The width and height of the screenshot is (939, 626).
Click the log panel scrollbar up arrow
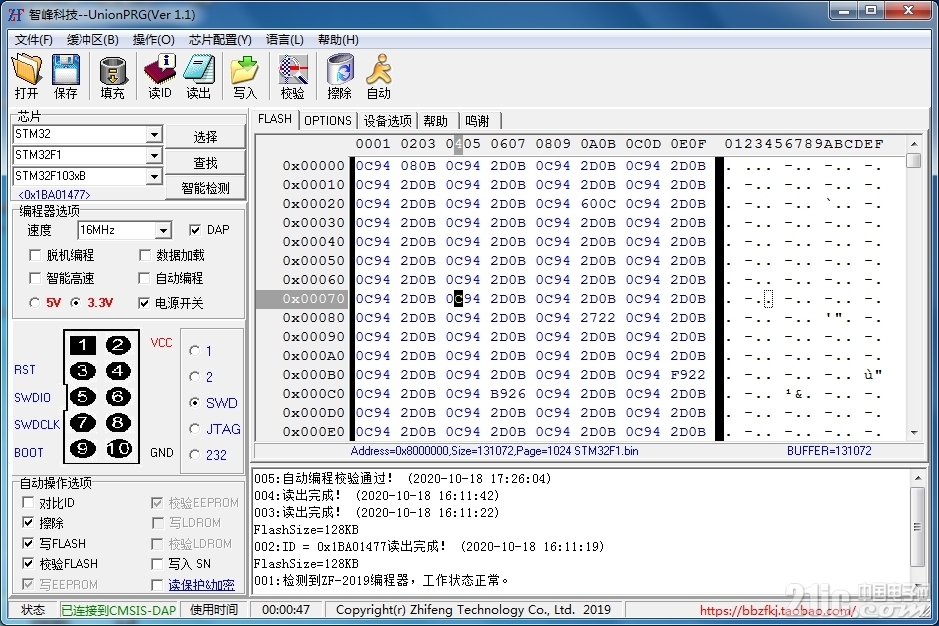point(917,478)
